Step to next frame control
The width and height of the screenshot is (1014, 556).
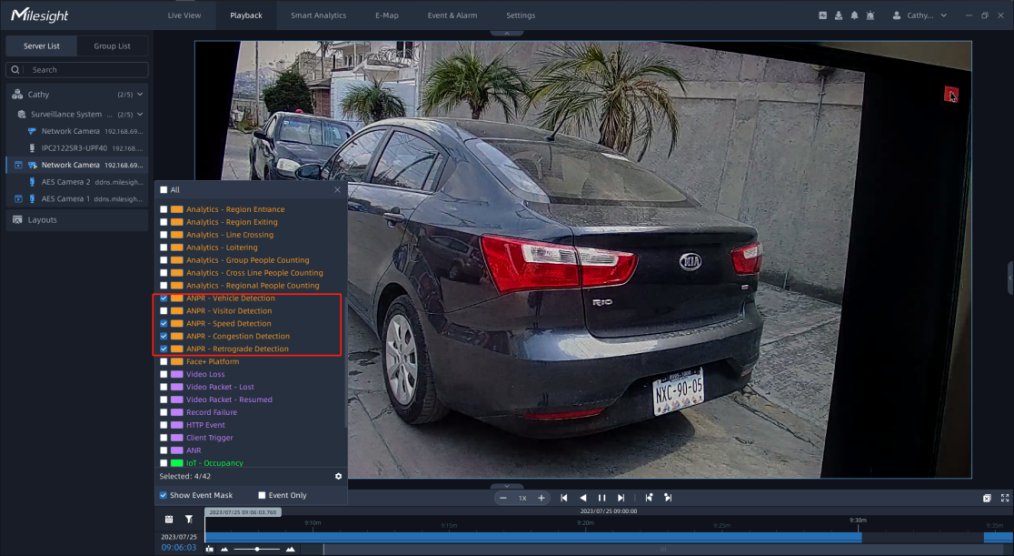click(x=621, y=498)
